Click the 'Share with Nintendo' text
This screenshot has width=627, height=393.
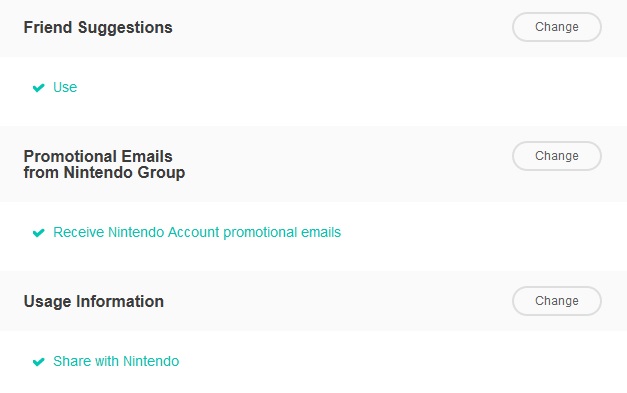(116, 361)
